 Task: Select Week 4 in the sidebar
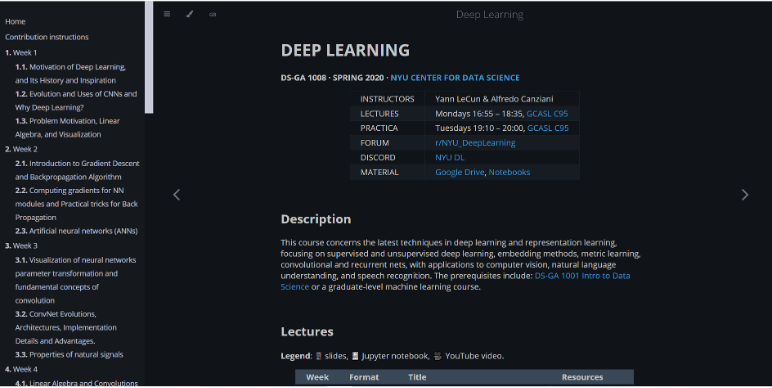[x=21, y=369]
